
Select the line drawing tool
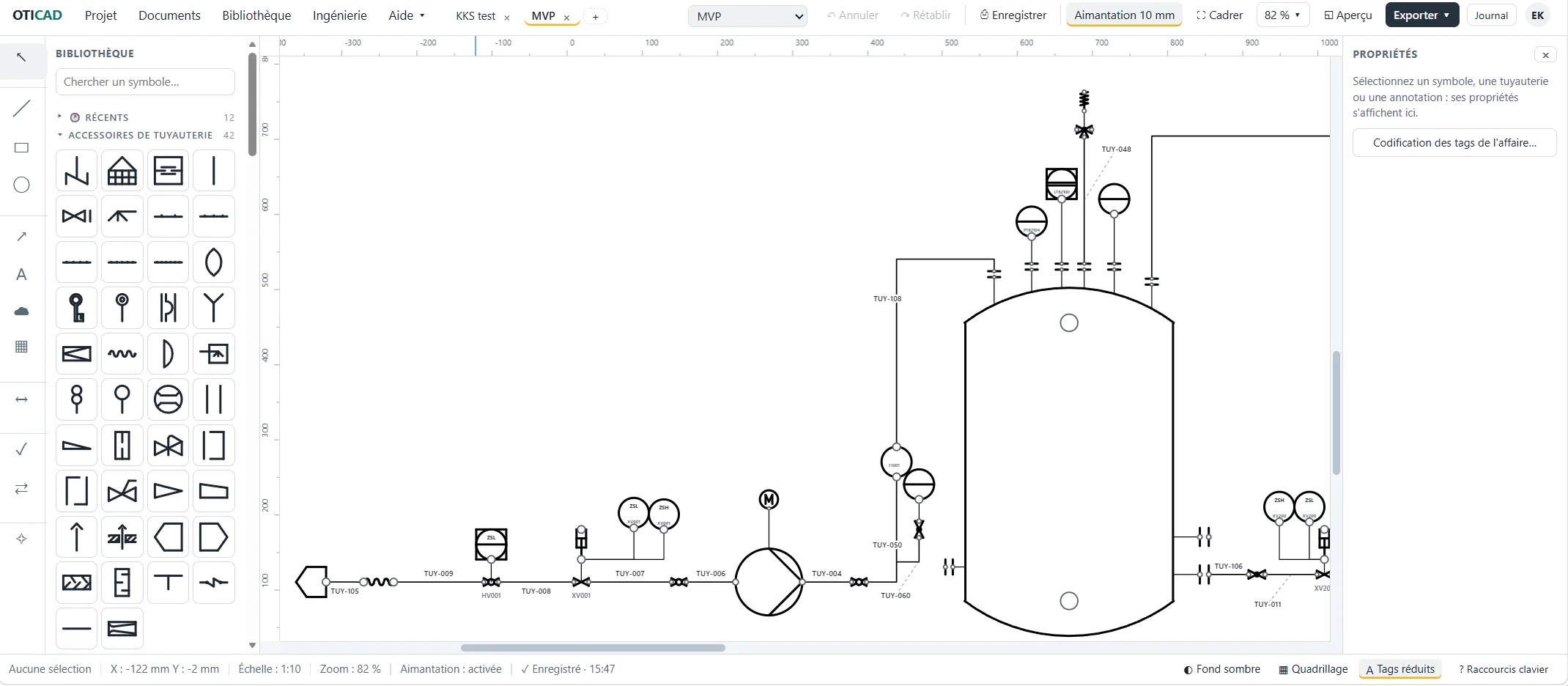[22, 109]
